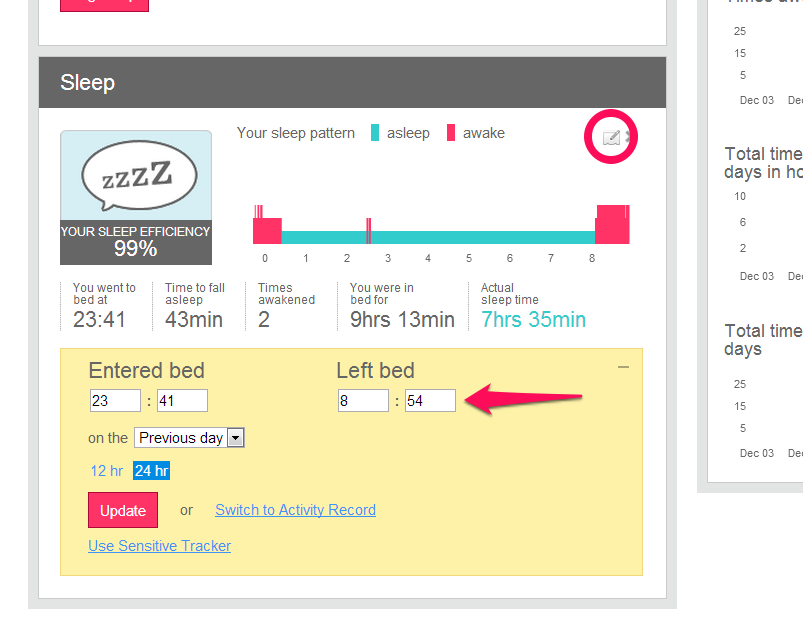This screenshot has height=617, width=803.
Task: Click the edit sleep record pencil icon
Action: (x=611, y=137)
